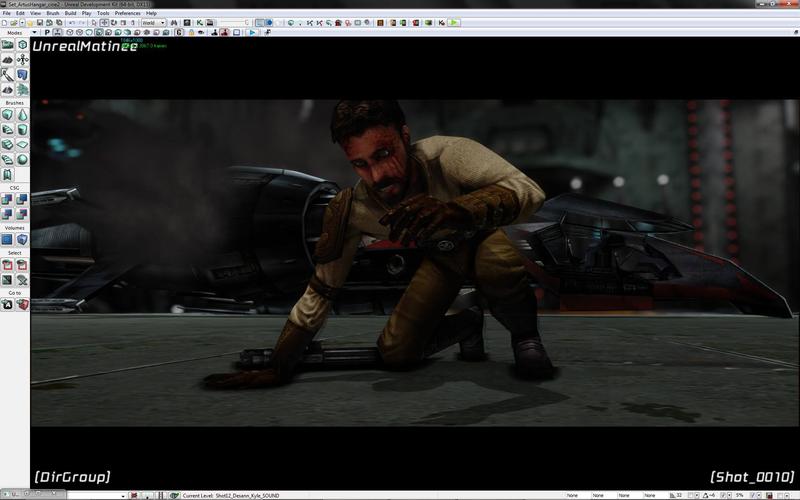Viewport: 800px width, 500px height.
Task: Open Kismet with the green K icon
Action: pos(199,23)
